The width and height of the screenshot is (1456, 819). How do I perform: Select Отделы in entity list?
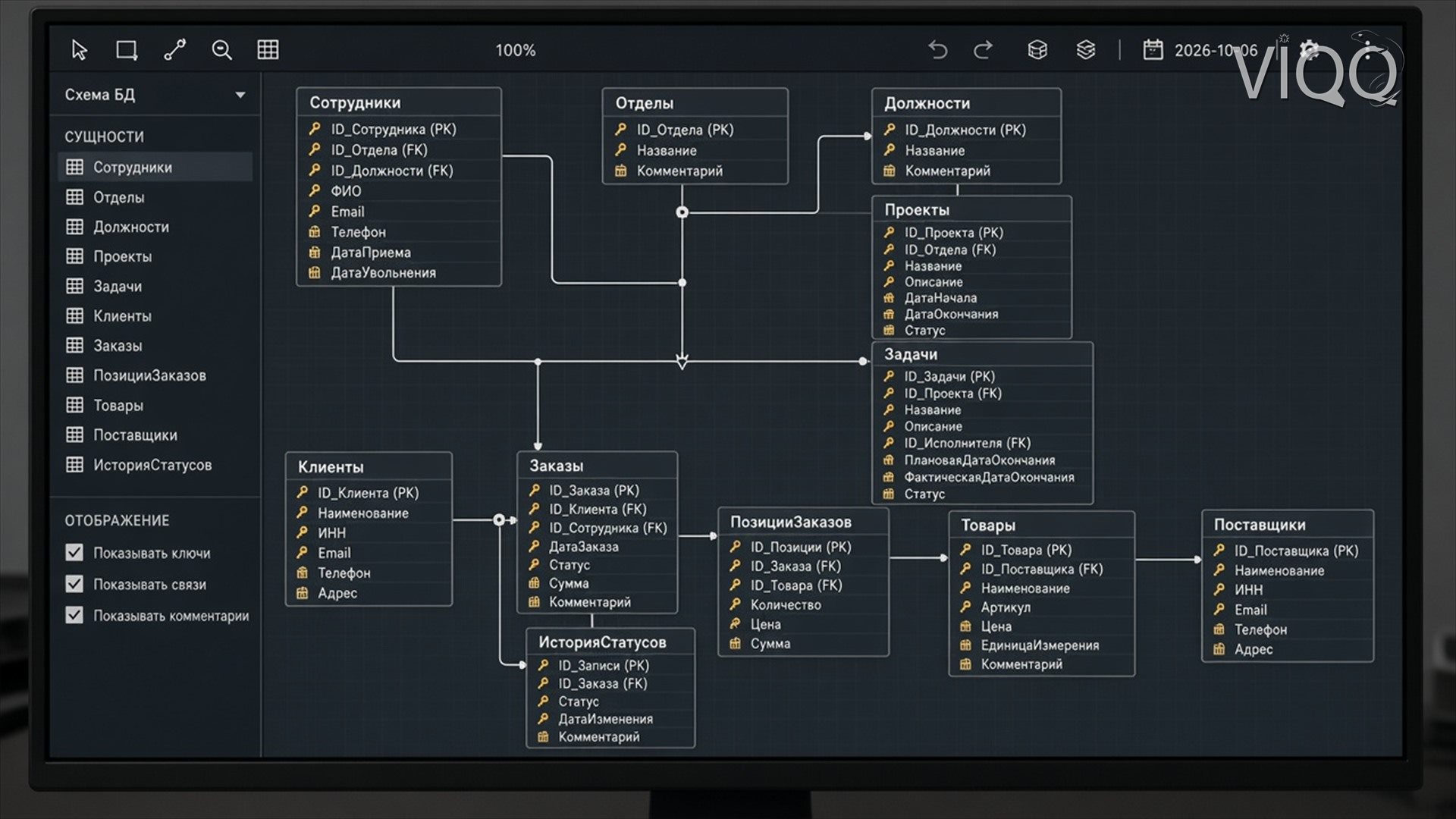point(155,197)
